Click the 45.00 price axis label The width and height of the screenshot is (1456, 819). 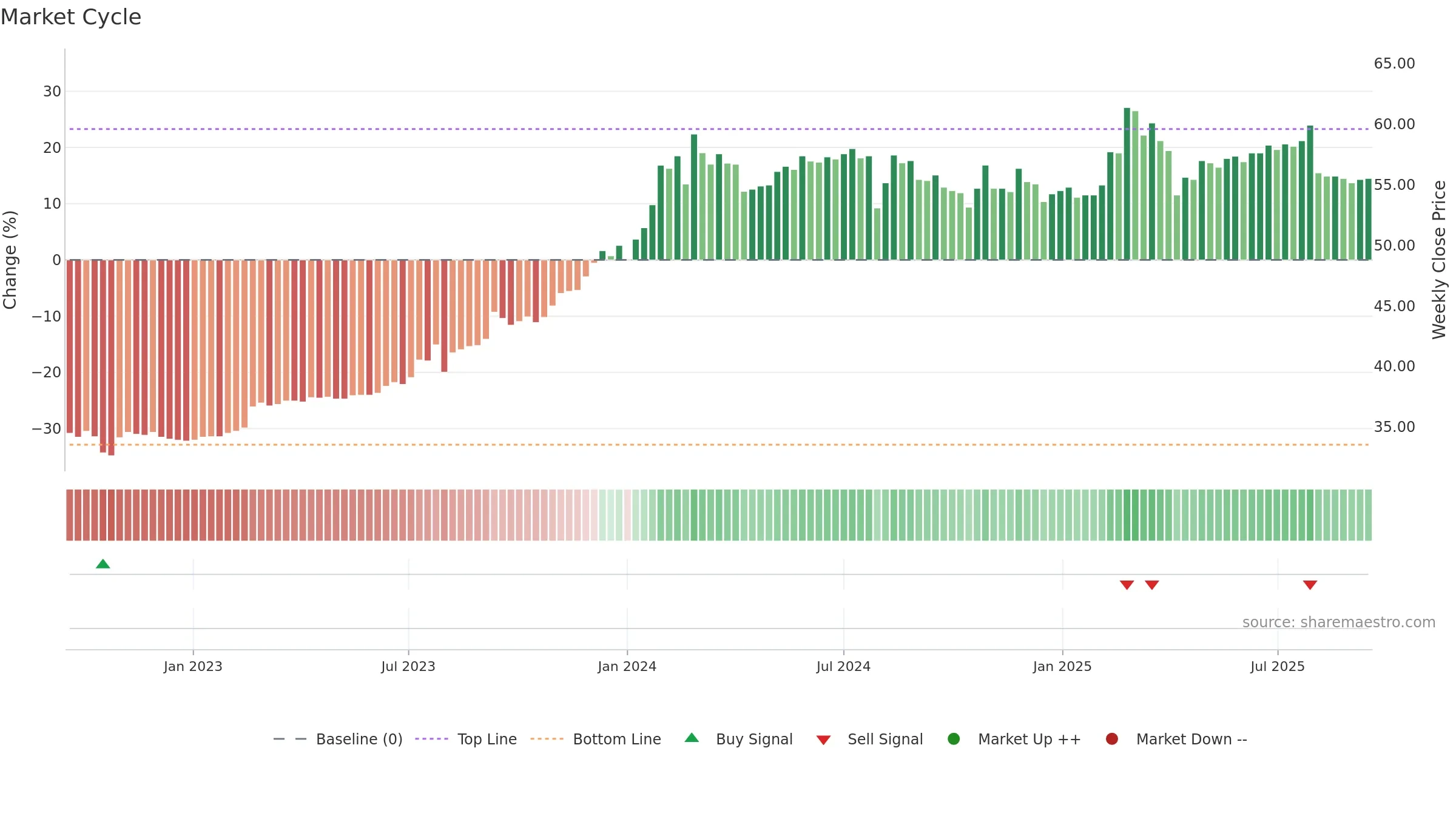(x=1394, y=306)
